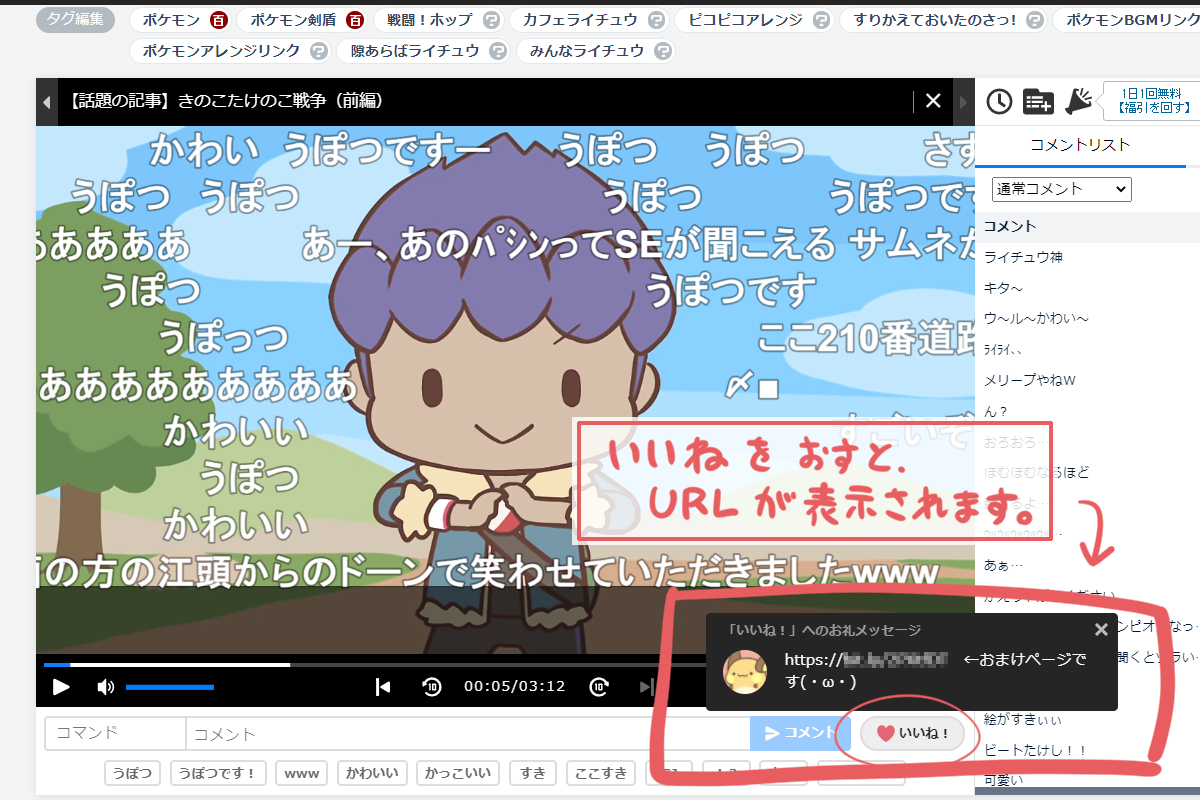This screenshot has height=800, width=1200.
Task: Open the 通常コメント dropdown
Action: 1061,188
